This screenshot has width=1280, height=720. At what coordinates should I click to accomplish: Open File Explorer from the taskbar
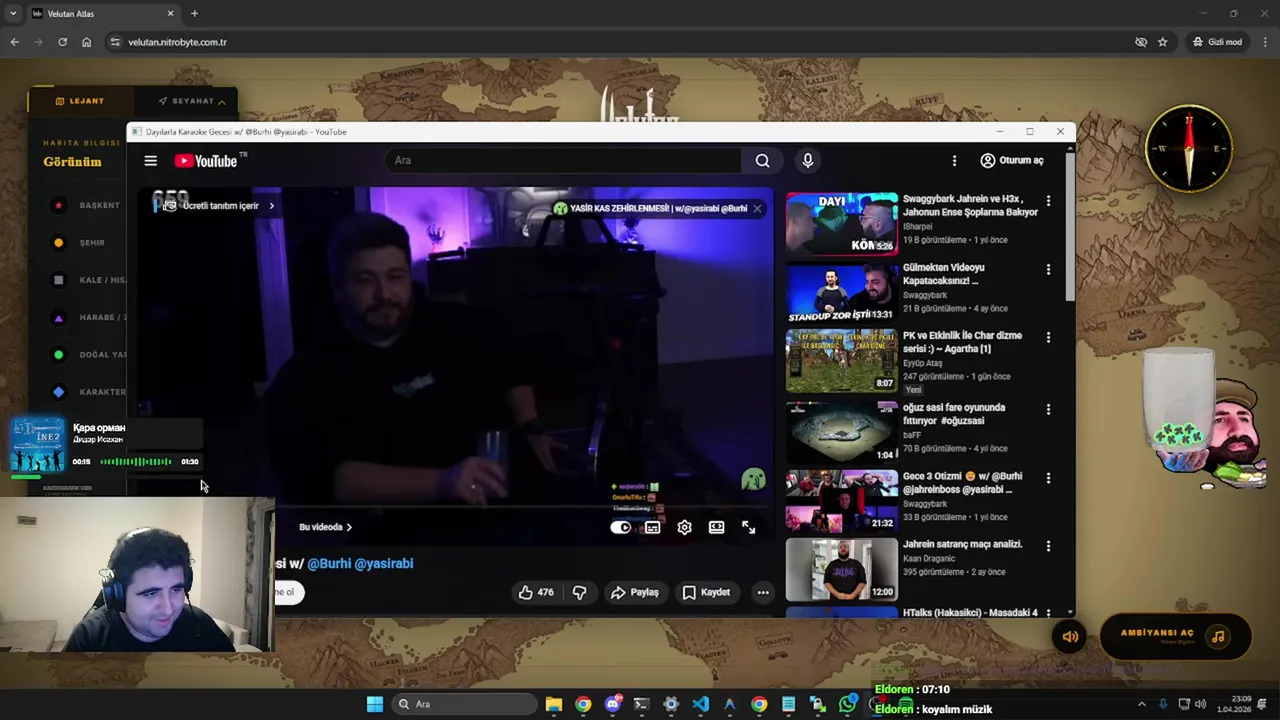tap(554, 704)
